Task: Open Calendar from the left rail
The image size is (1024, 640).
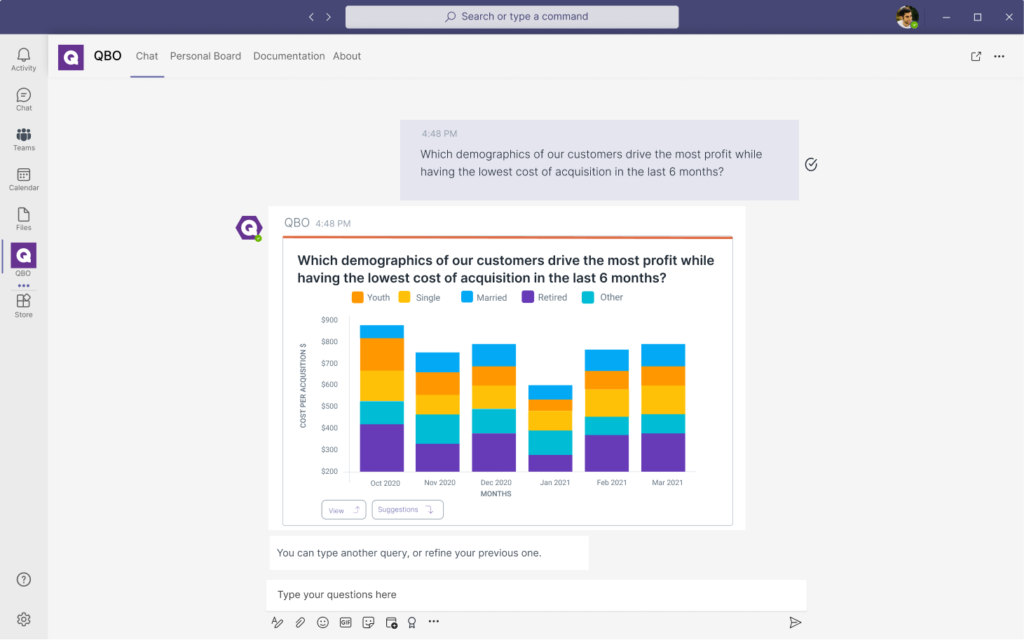Action: [23, 179]
